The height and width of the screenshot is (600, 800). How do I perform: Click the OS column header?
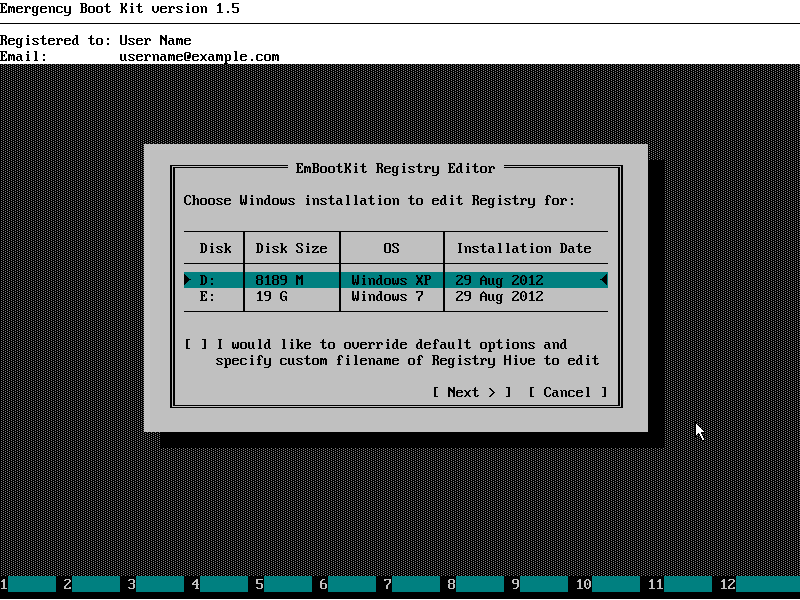(391, 248)
